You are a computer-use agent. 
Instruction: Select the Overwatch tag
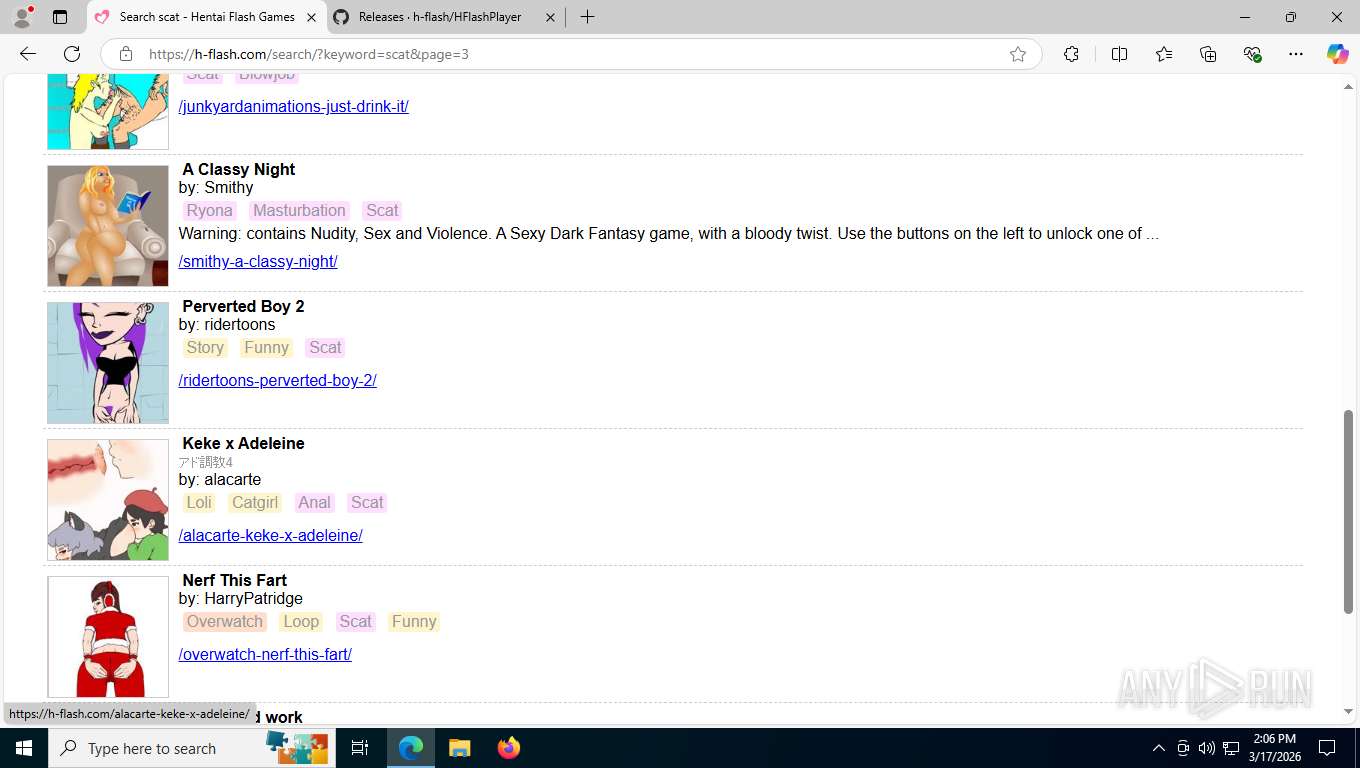point(225,621)
